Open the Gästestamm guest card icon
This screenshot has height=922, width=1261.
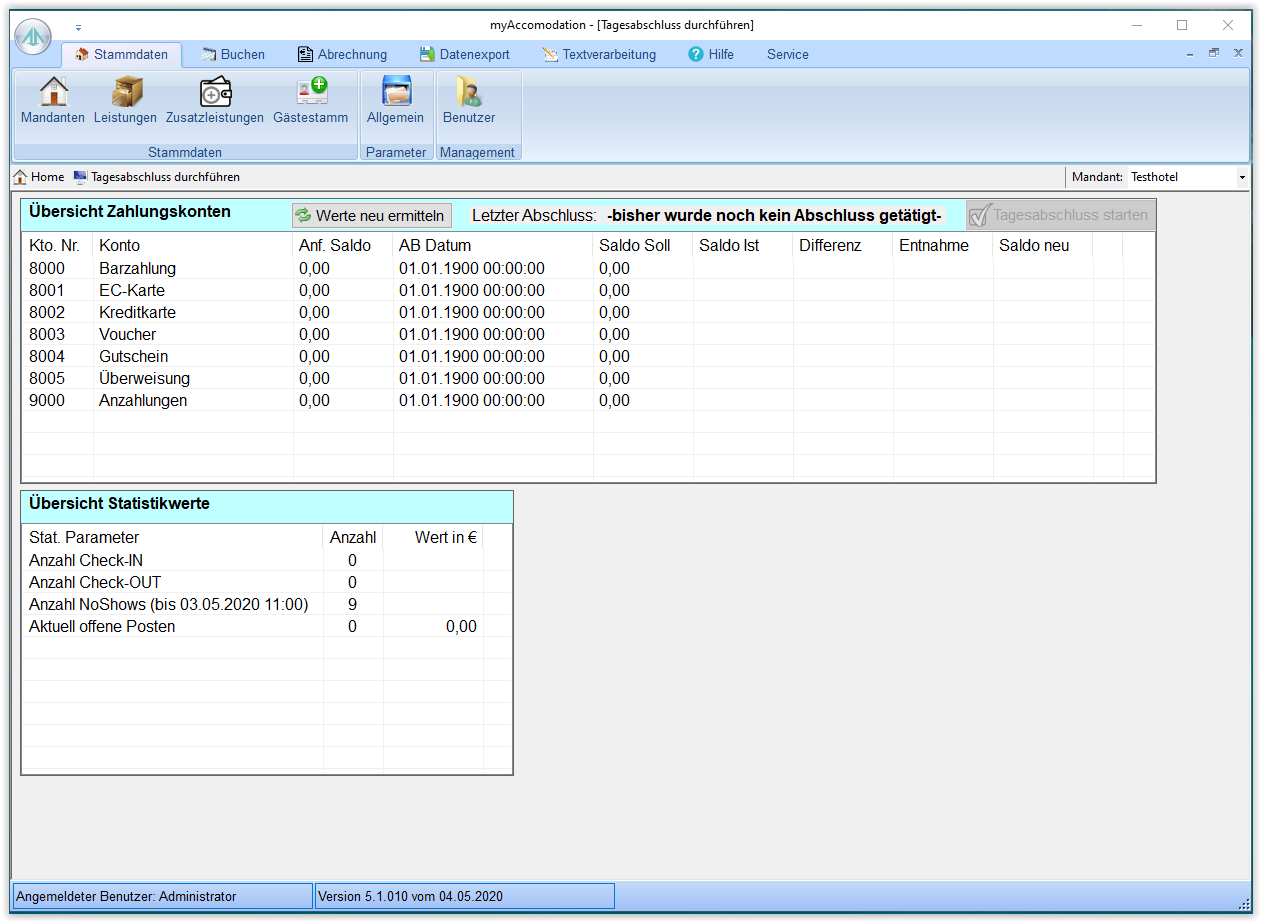tap(311, 93)
